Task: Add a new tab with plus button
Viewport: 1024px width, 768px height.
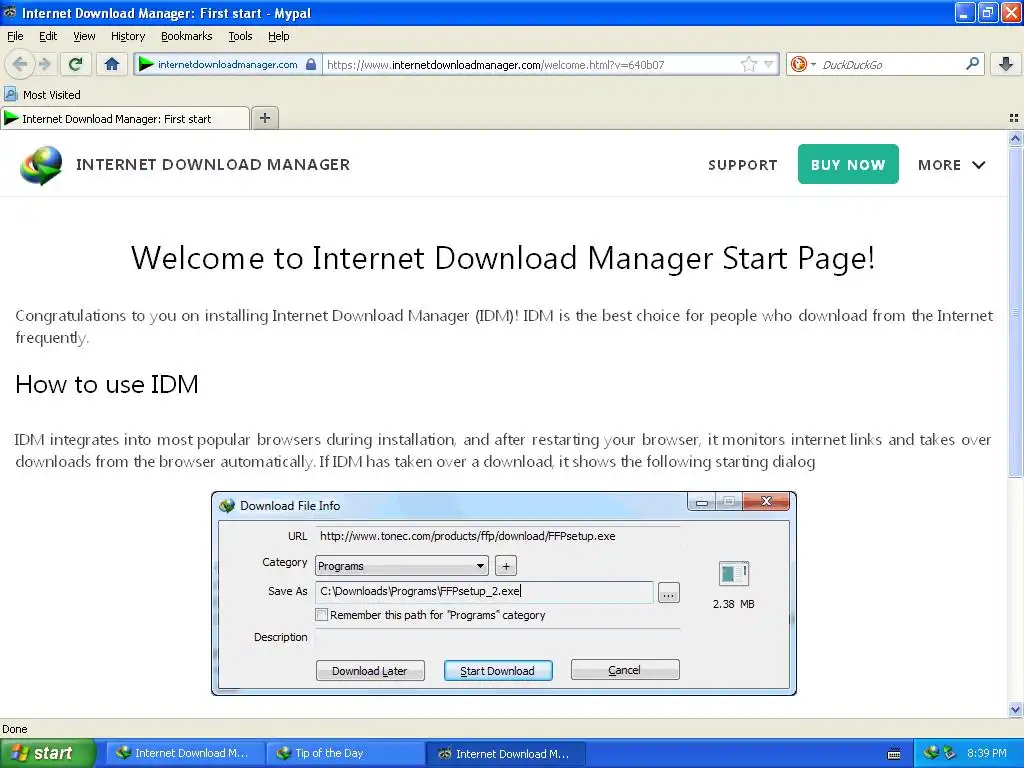Action: (264, 118)
